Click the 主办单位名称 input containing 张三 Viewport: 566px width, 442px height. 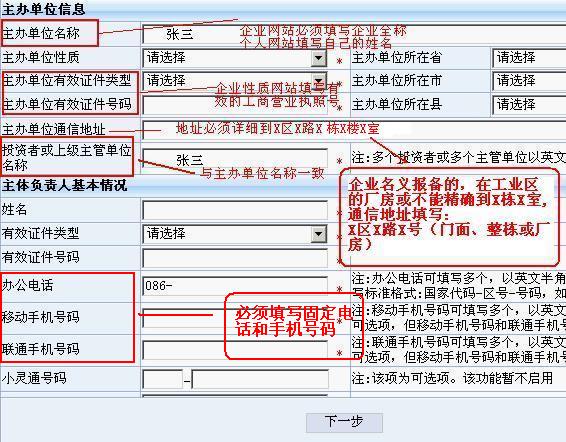tap(354, 34)
